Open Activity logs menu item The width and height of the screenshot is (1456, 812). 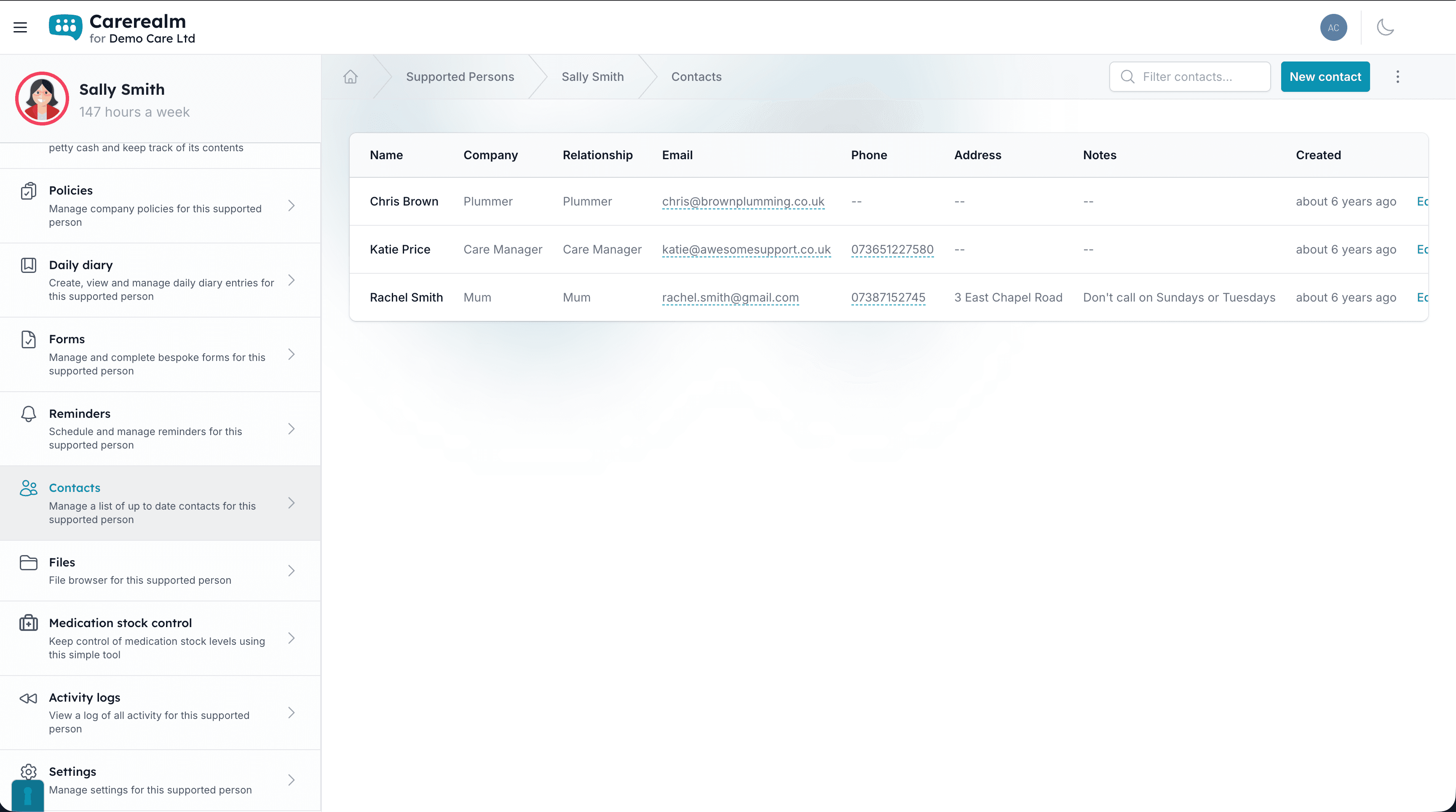(161, 713)
